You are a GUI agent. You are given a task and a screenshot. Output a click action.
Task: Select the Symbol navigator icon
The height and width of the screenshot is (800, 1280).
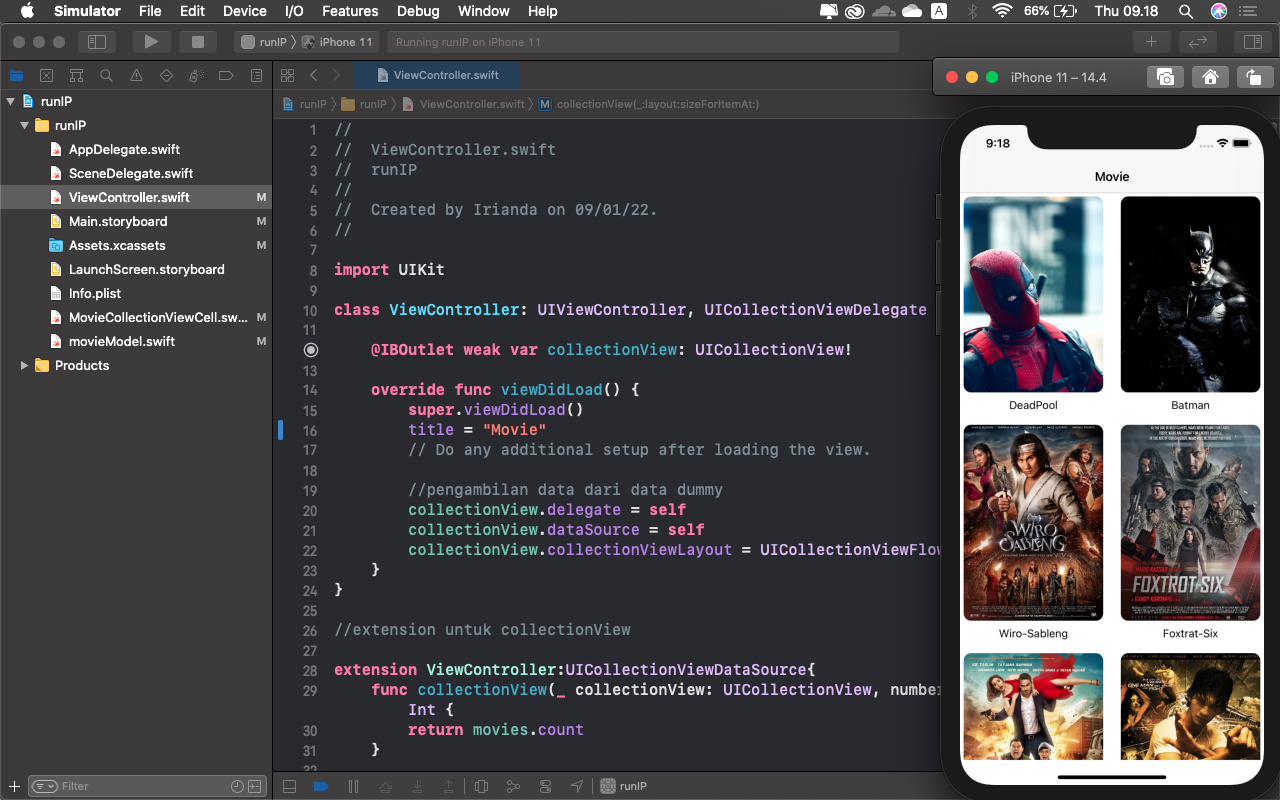click(76, 75)
